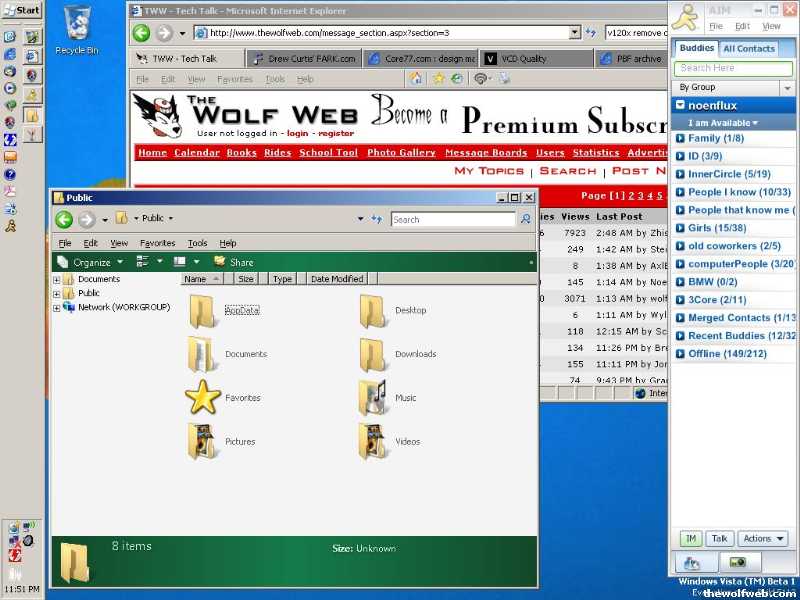The height and width of the screenshot is (600, 800).
Task: Open the Videos folder icon
Action: point(374,441)
